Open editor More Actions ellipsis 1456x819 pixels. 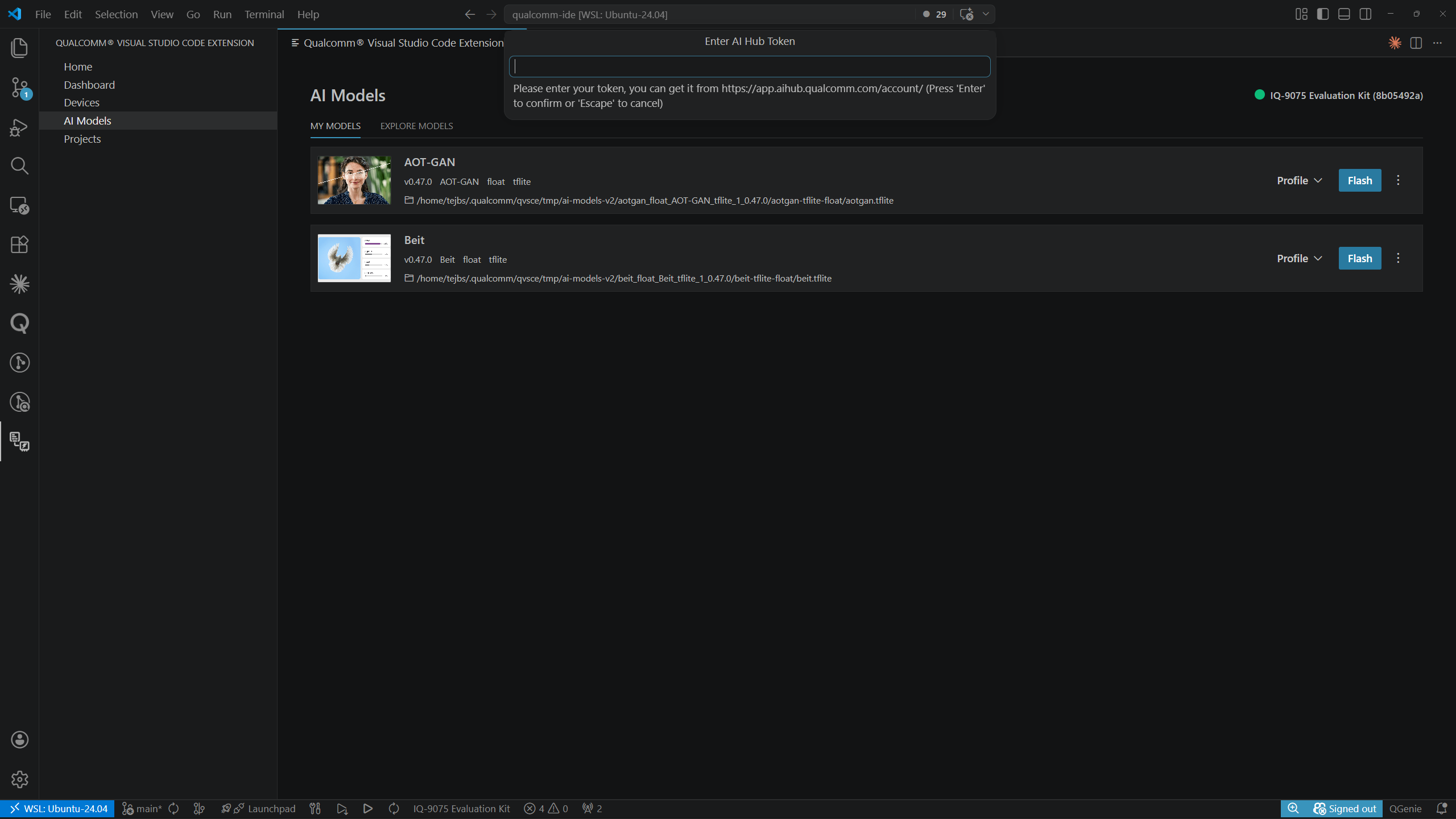tap(1437, 43)
